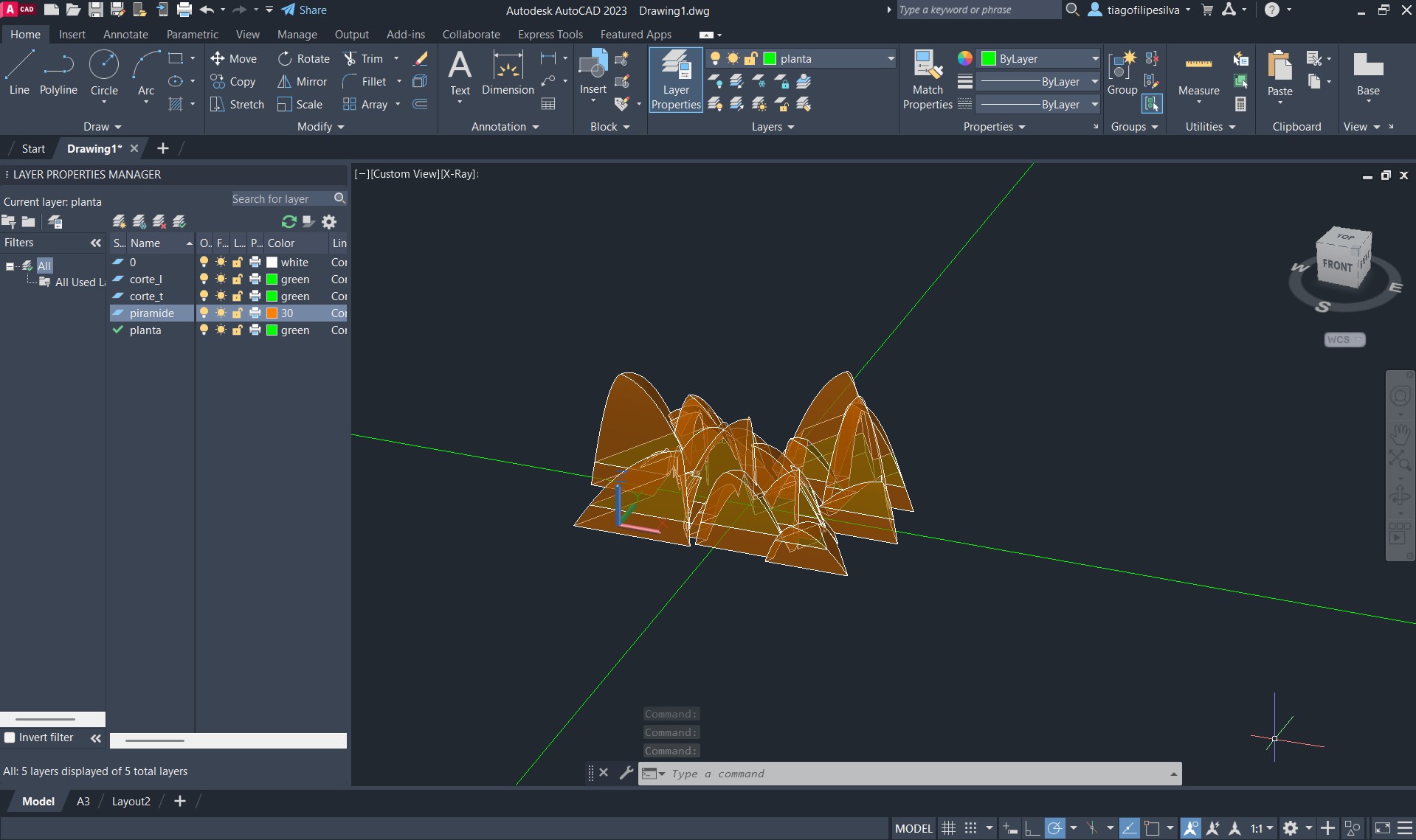
Task: Toggle grid display in status bar
Action: point(948,828)
